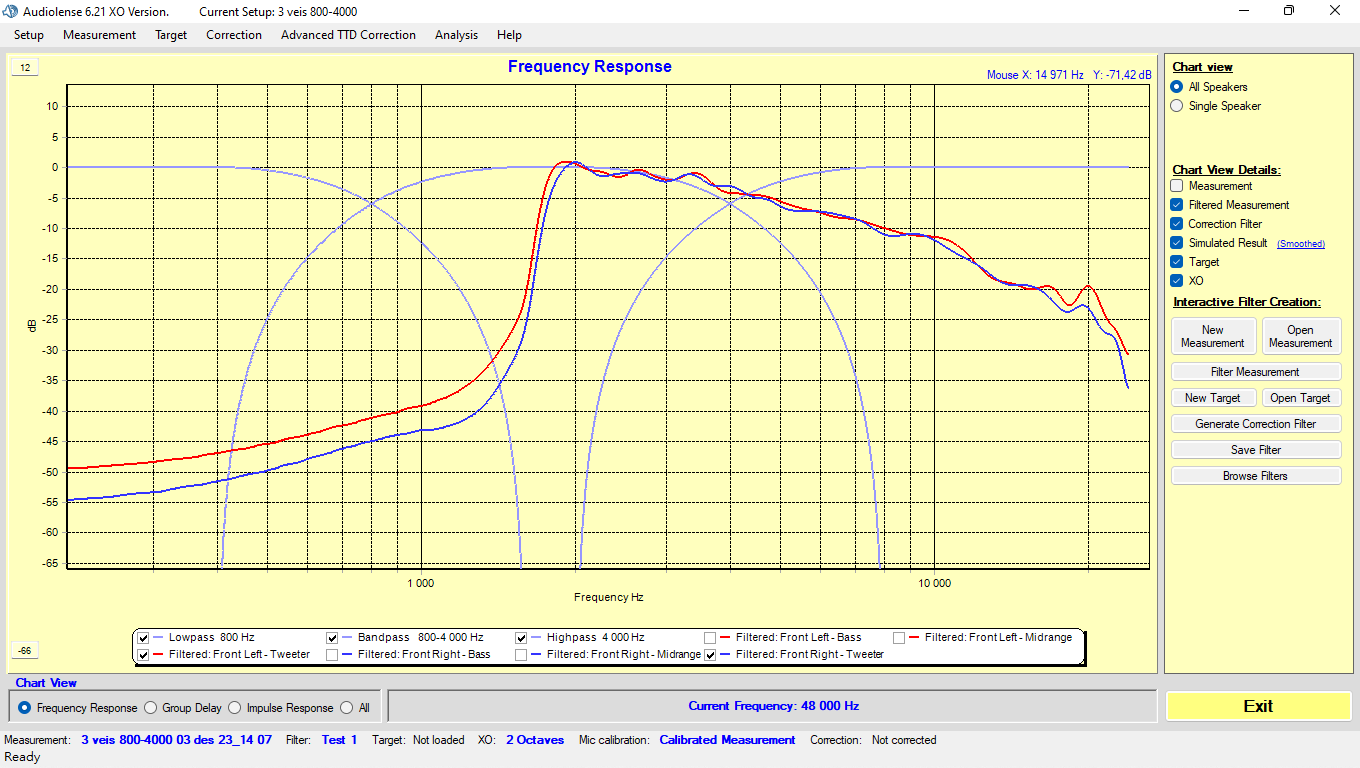This screenshot has height=768, width=1360.
Task: Uncheck Filtered: Front Right - Tweeter legend checkbox
Action: click(x=711, y=655)
